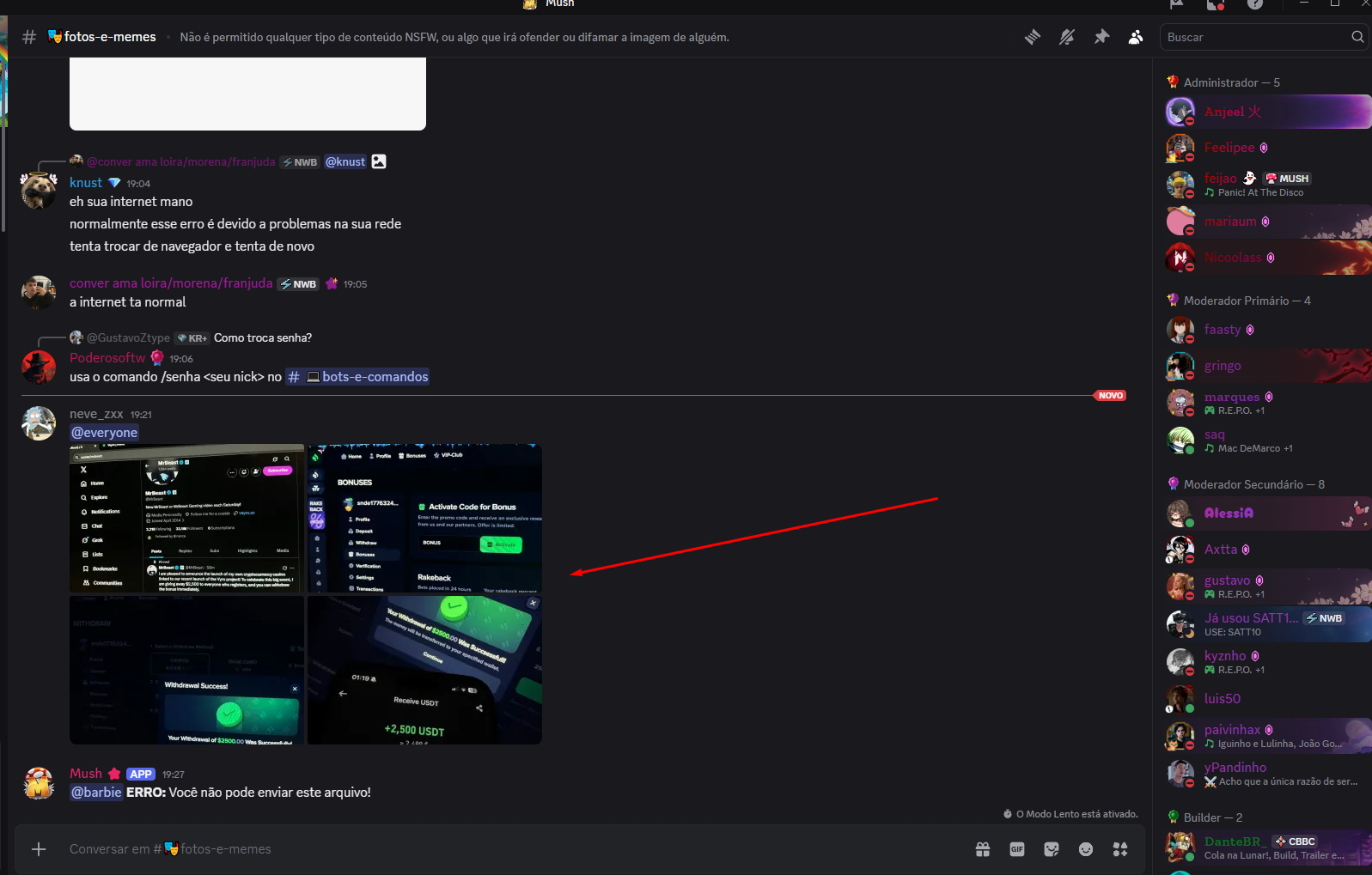The image size is (1372, 875).
Task: Open the #bots-e-comandos channel link
Action: tap(357, 377)
